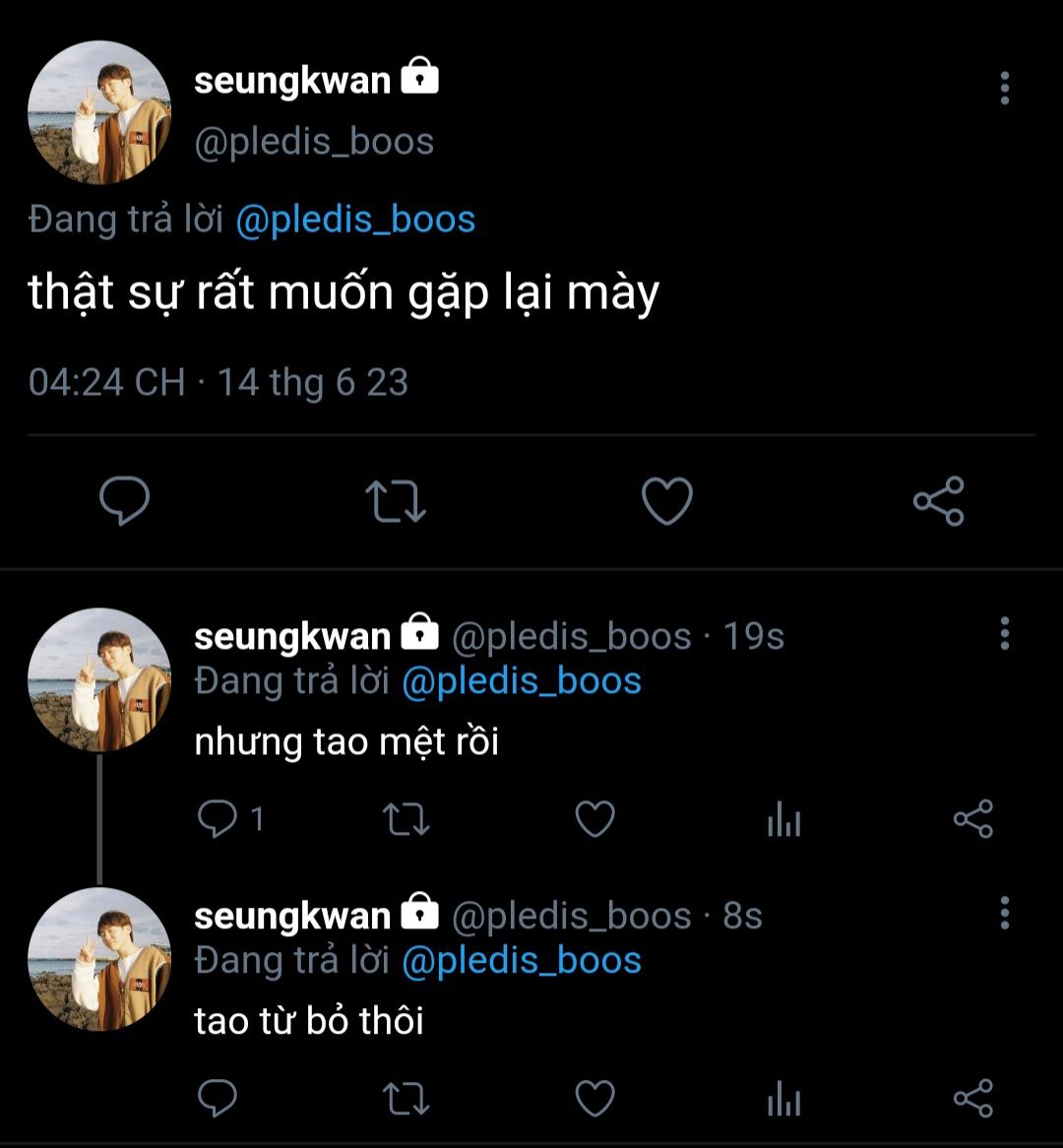The width and height of the screenshot is (1063, 1148).
Task: Retweet 'tao từ bỏ thôi' tweet
Action: [406, 1099]
